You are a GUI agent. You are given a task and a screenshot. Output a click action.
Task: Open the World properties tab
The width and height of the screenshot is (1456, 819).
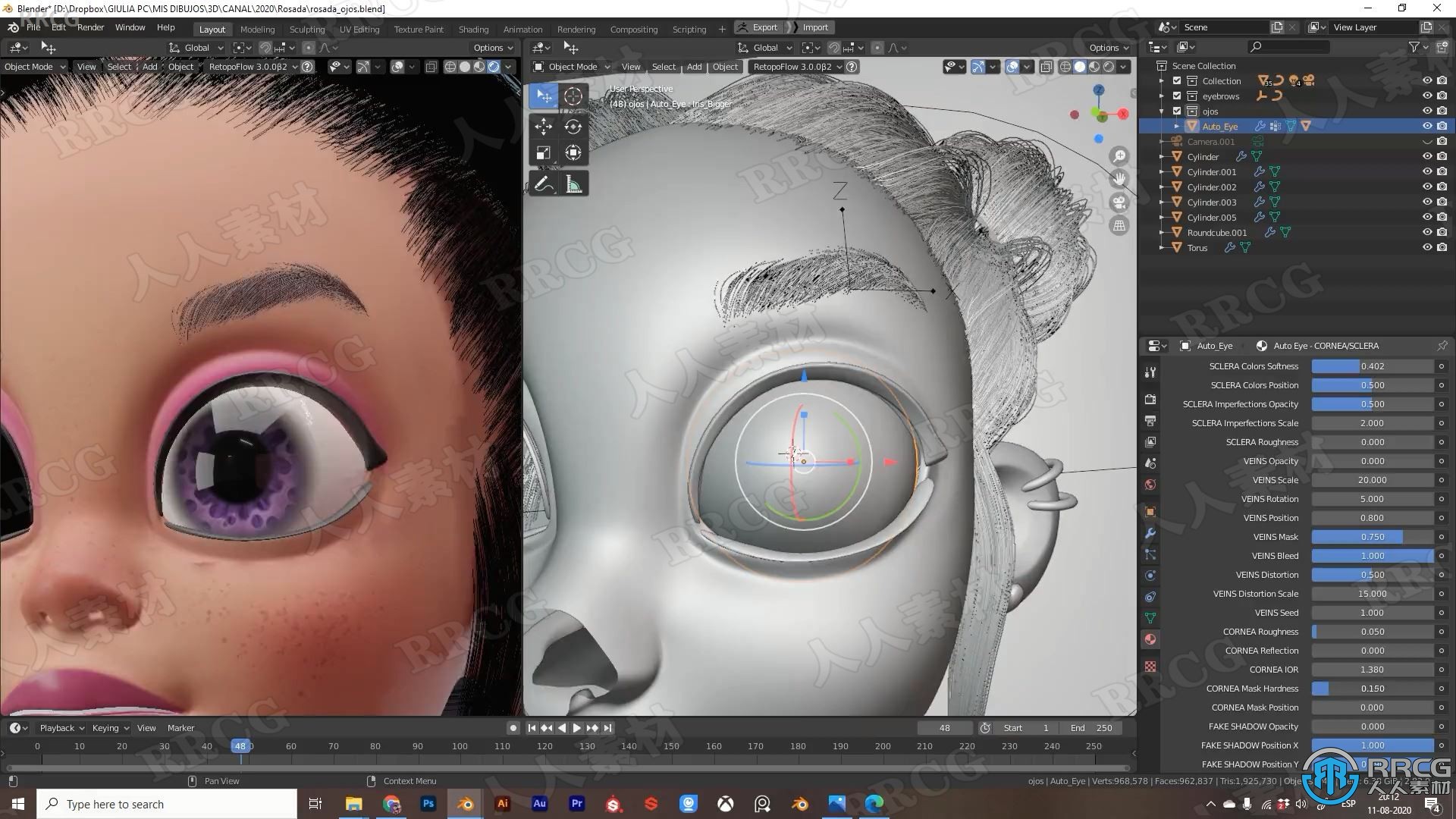pos(1150,485)
